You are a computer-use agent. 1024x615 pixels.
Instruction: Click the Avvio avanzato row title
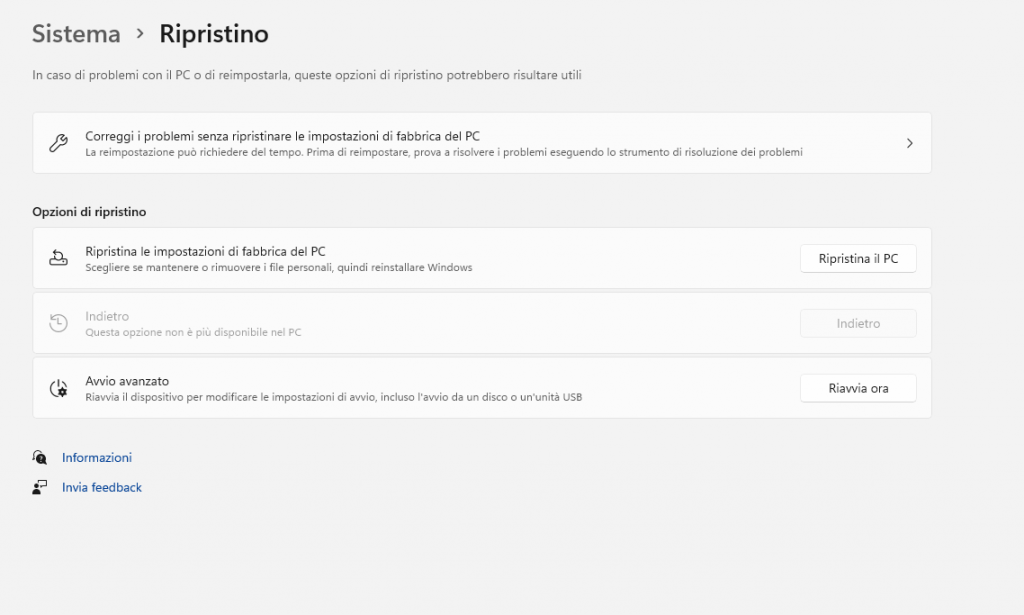(127, 381)
